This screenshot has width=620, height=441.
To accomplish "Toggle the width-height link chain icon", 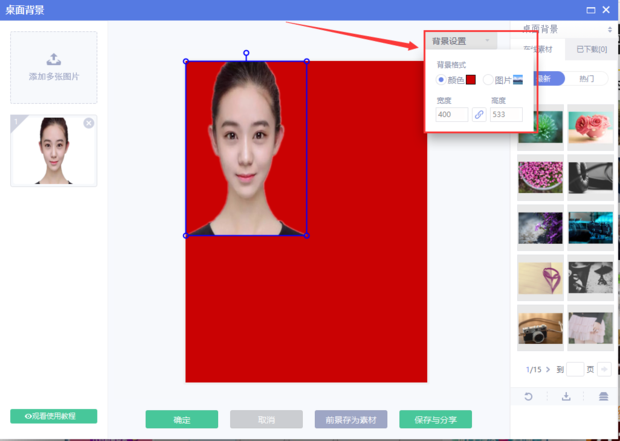I will 479,115.
